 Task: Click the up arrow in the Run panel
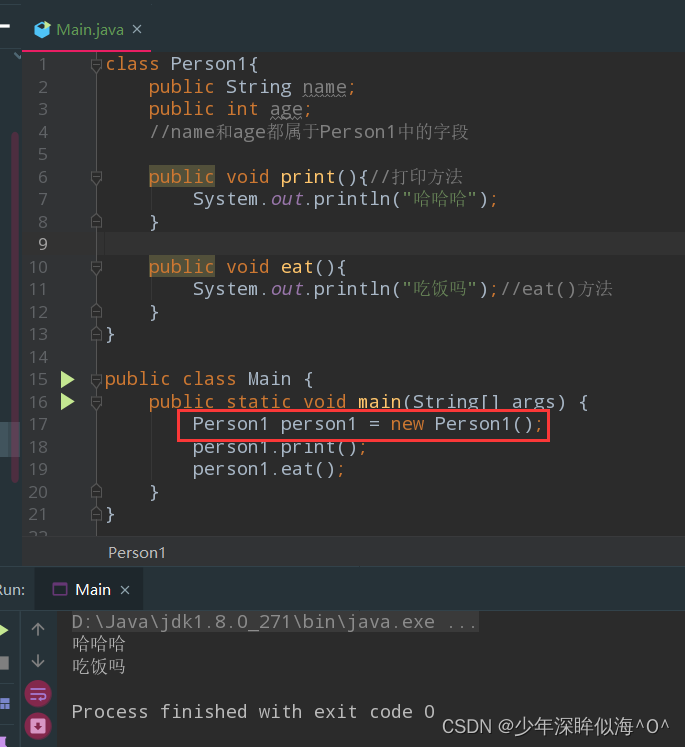click(x=38, y=630)
